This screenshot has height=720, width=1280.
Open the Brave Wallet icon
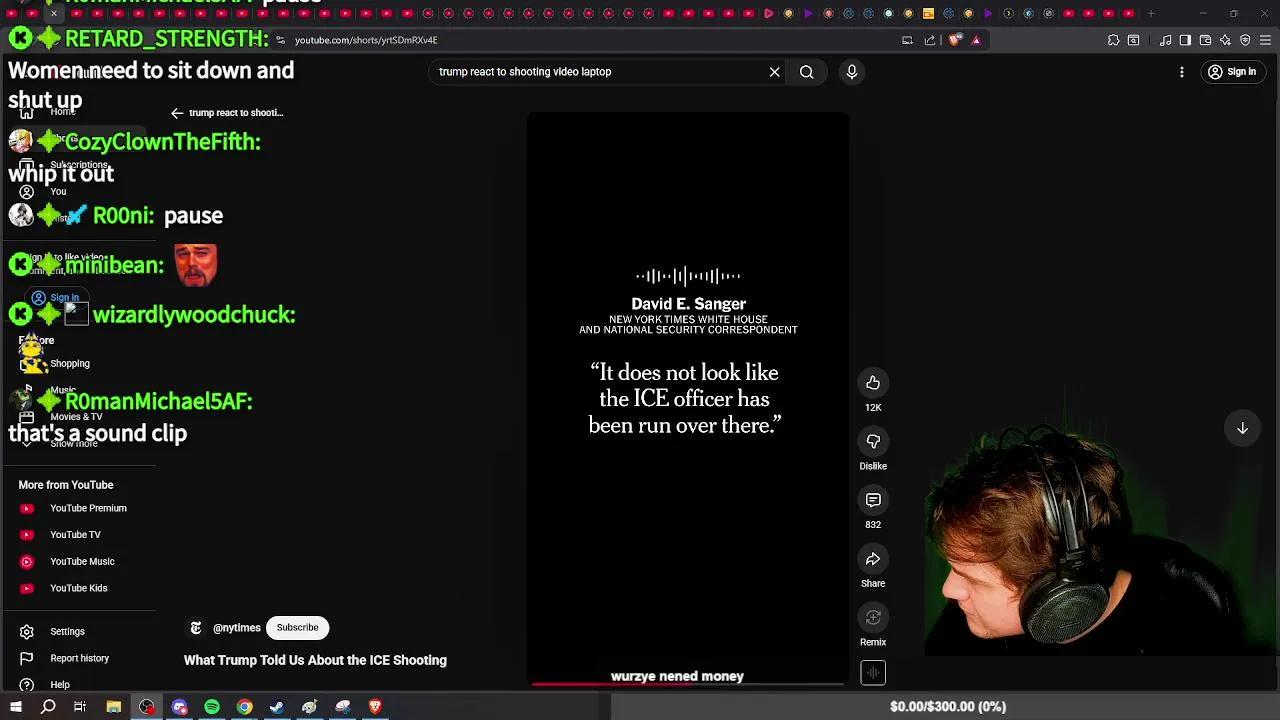point(1205,40)
